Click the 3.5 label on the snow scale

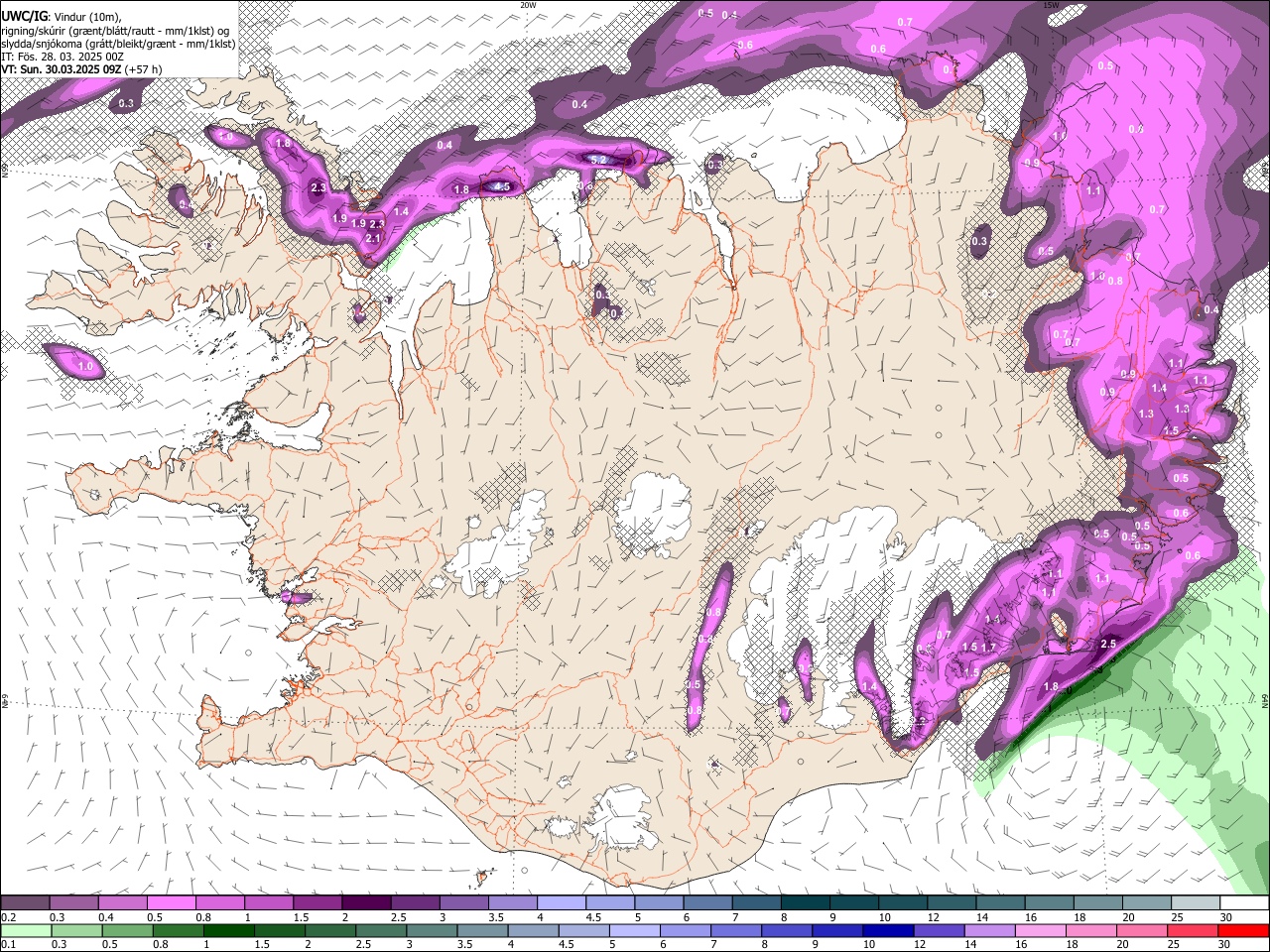click(x=496, y=917)
